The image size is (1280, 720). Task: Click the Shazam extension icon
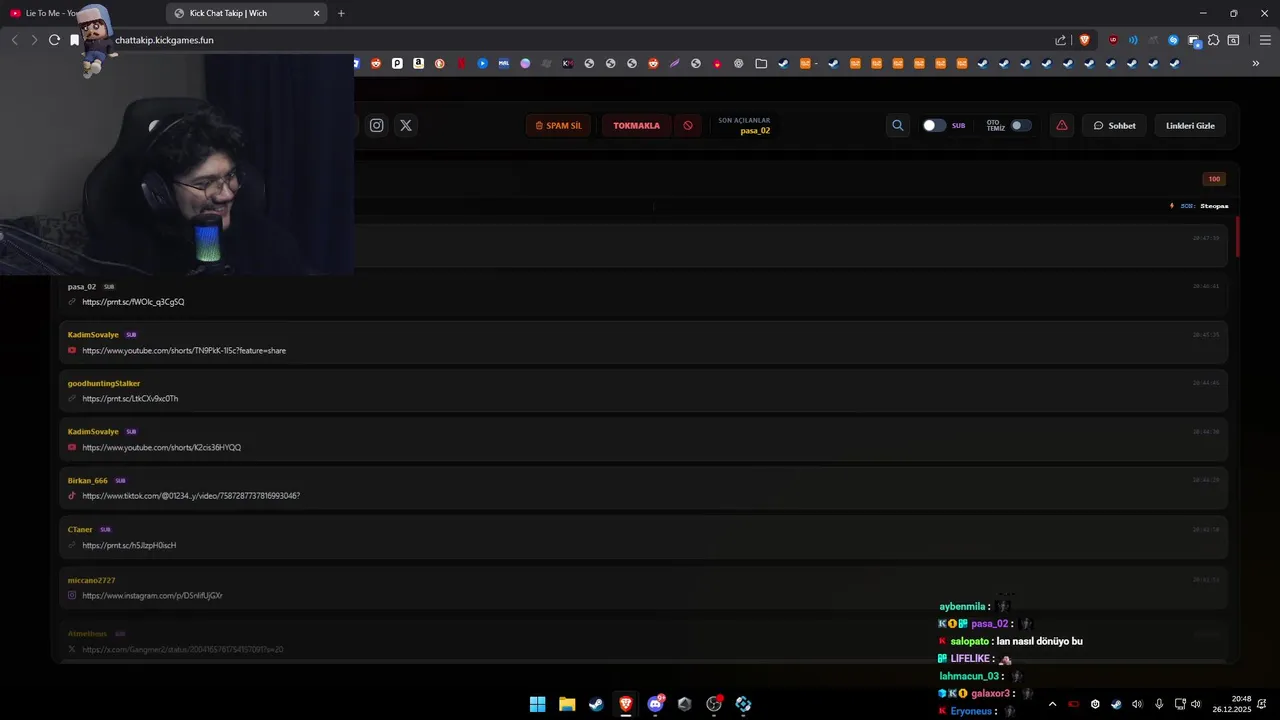tap(1173, 40)
